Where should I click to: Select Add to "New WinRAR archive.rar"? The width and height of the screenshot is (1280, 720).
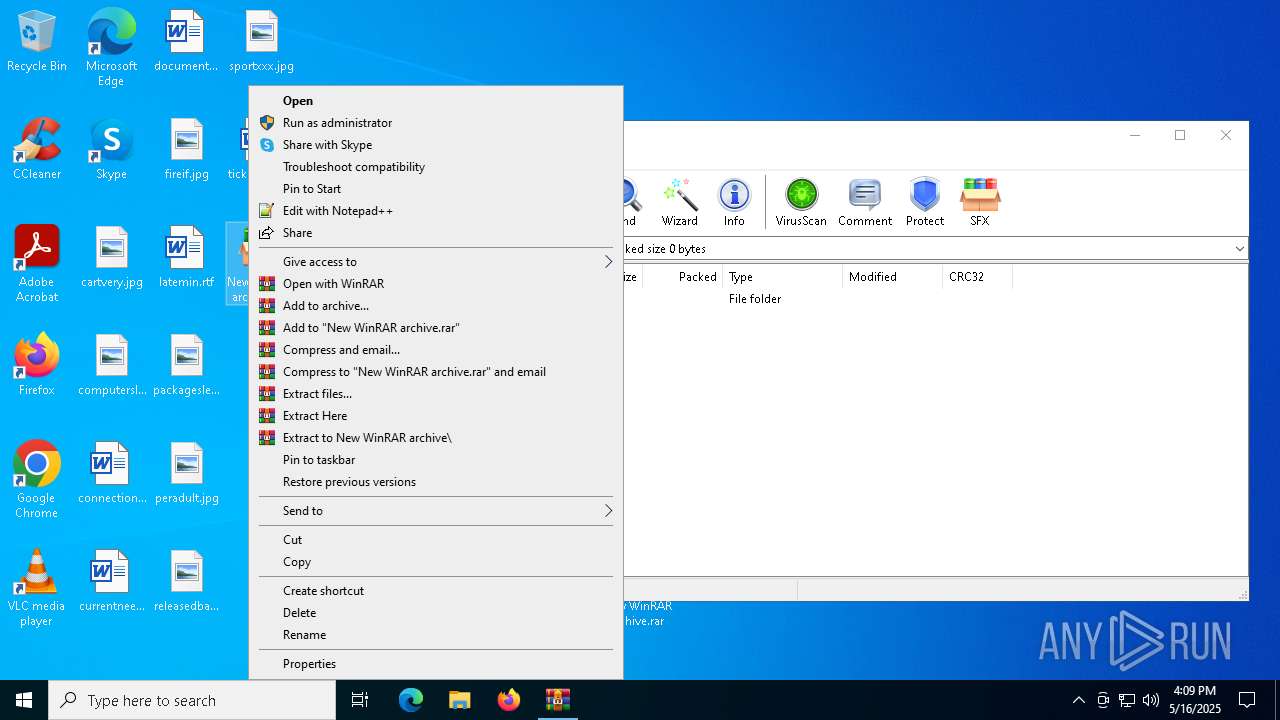(x=435, y=328)
